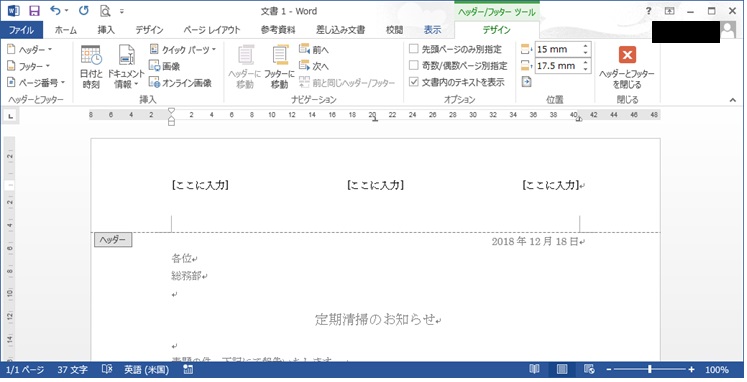Open クイック パーツ dropdown

pyautogui.click(x=182, y=50)
